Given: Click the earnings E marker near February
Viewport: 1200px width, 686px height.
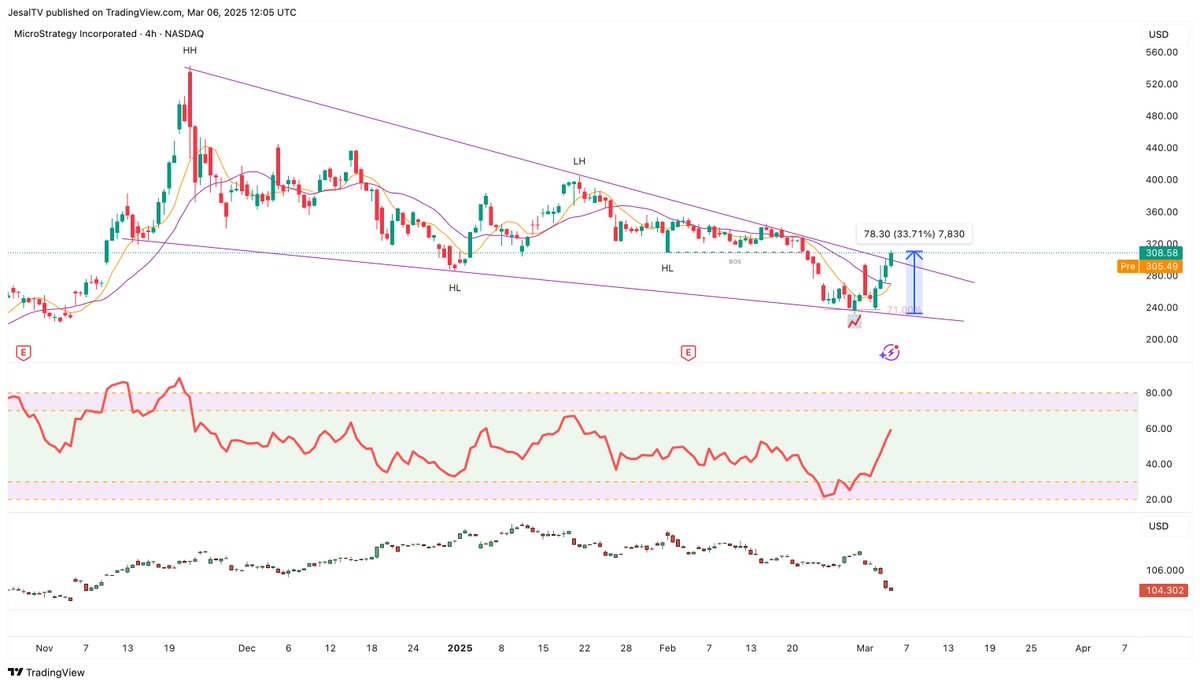Looking at the screenshot, I should click(687, 352).
